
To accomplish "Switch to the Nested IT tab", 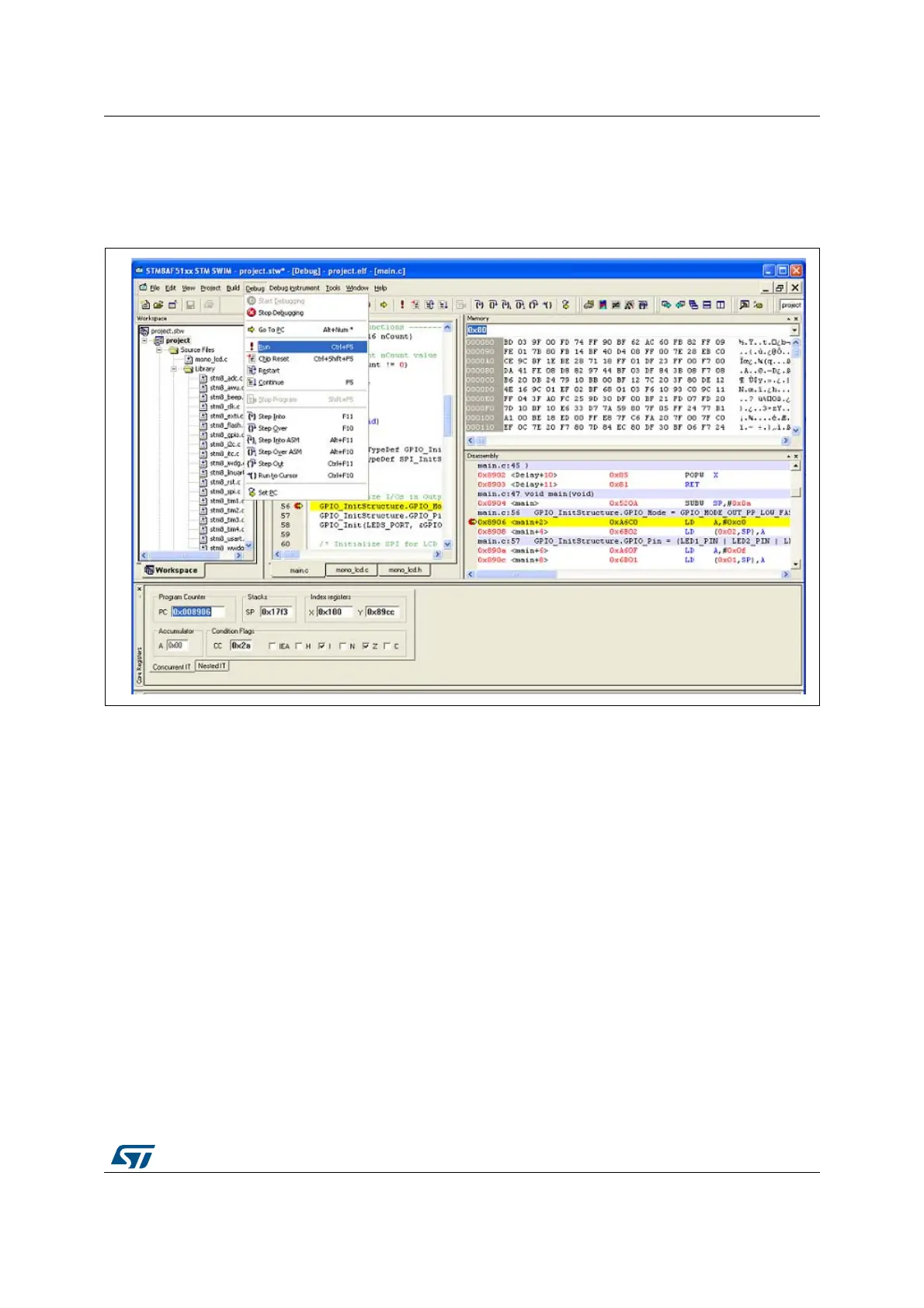I will click(212, 666).
